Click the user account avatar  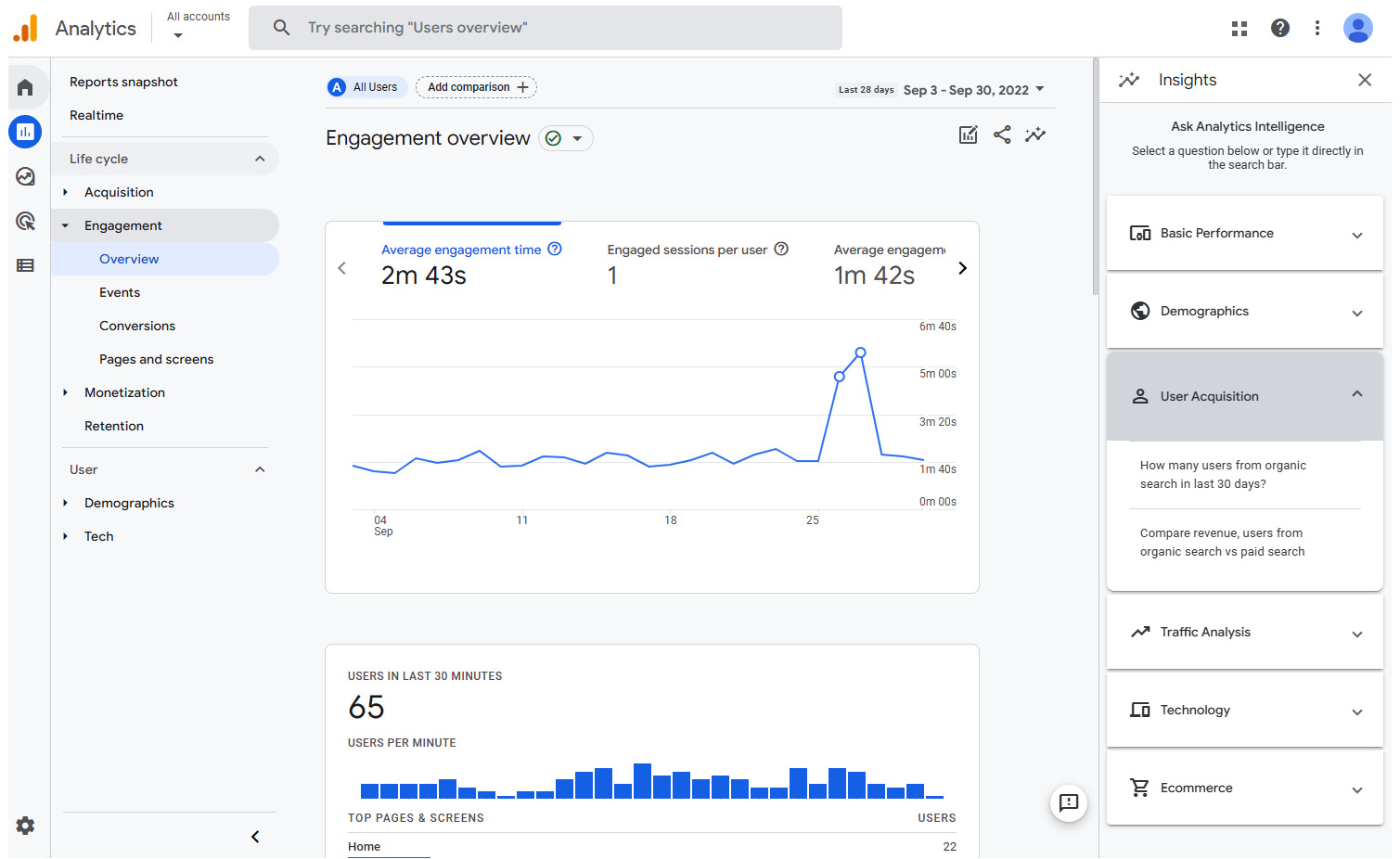(x=1357, y=28)
